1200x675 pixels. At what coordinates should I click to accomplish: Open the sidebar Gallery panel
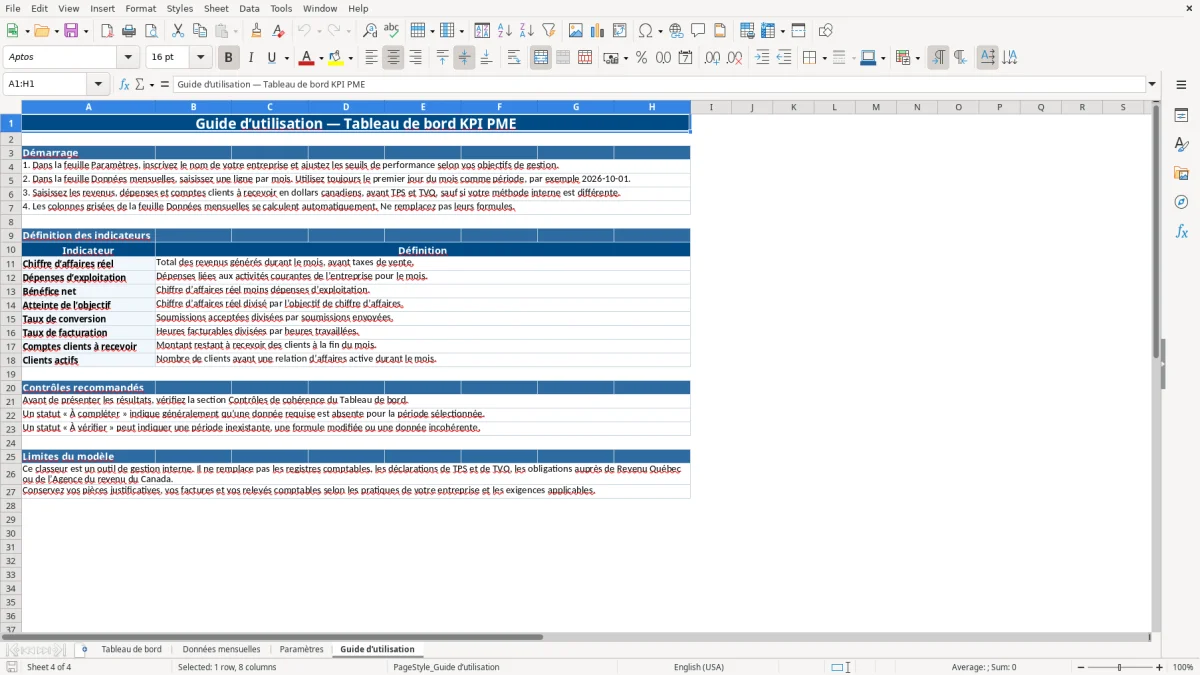1181,173
